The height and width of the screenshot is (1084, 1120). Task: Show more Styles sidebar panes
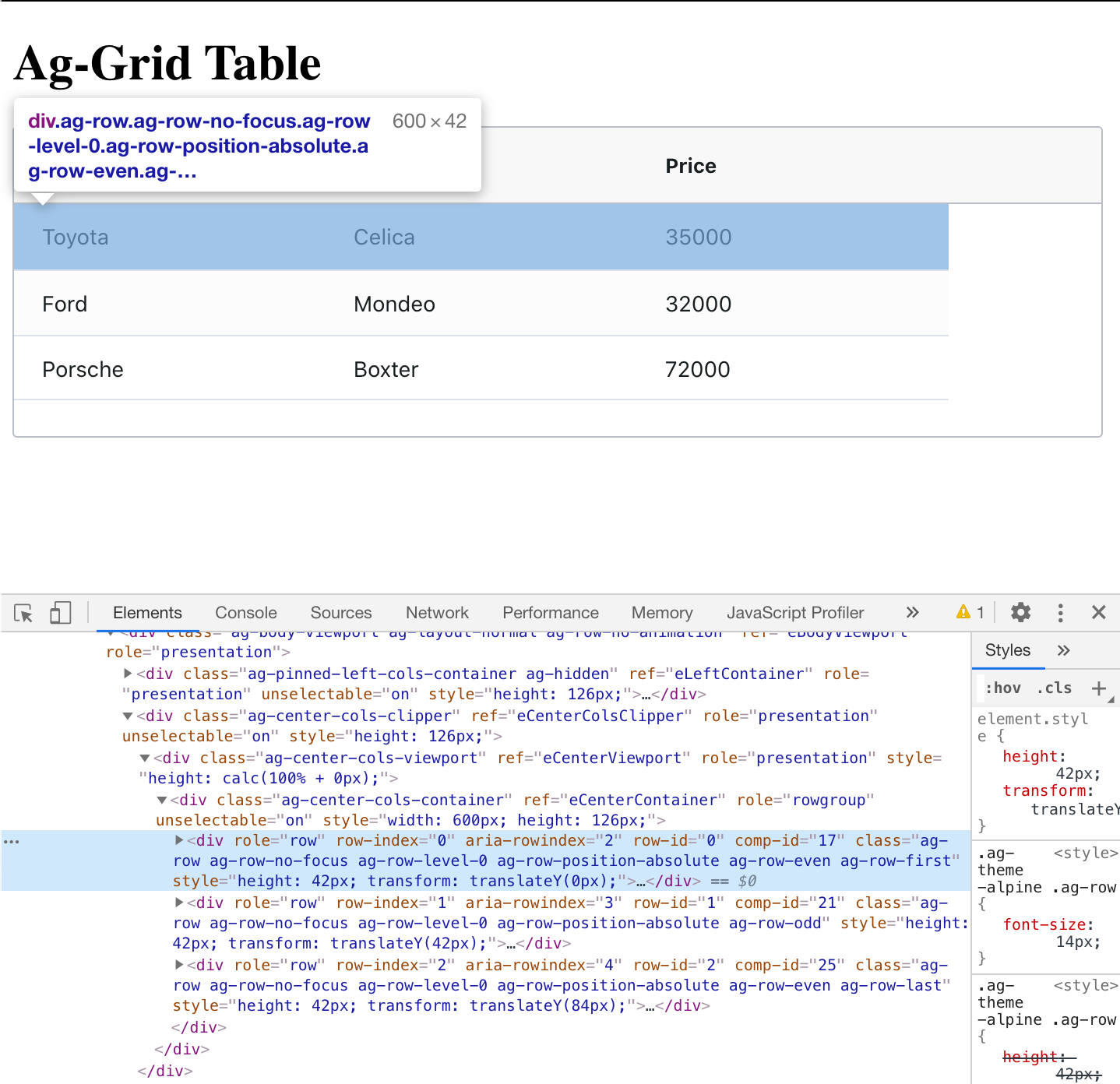click(1063, 650)
